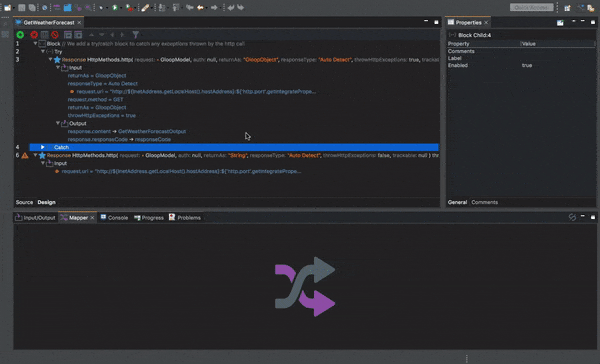The image size is (600, 364).
Task: Click the warning triangle on line 6
Action: click(25, 155)
